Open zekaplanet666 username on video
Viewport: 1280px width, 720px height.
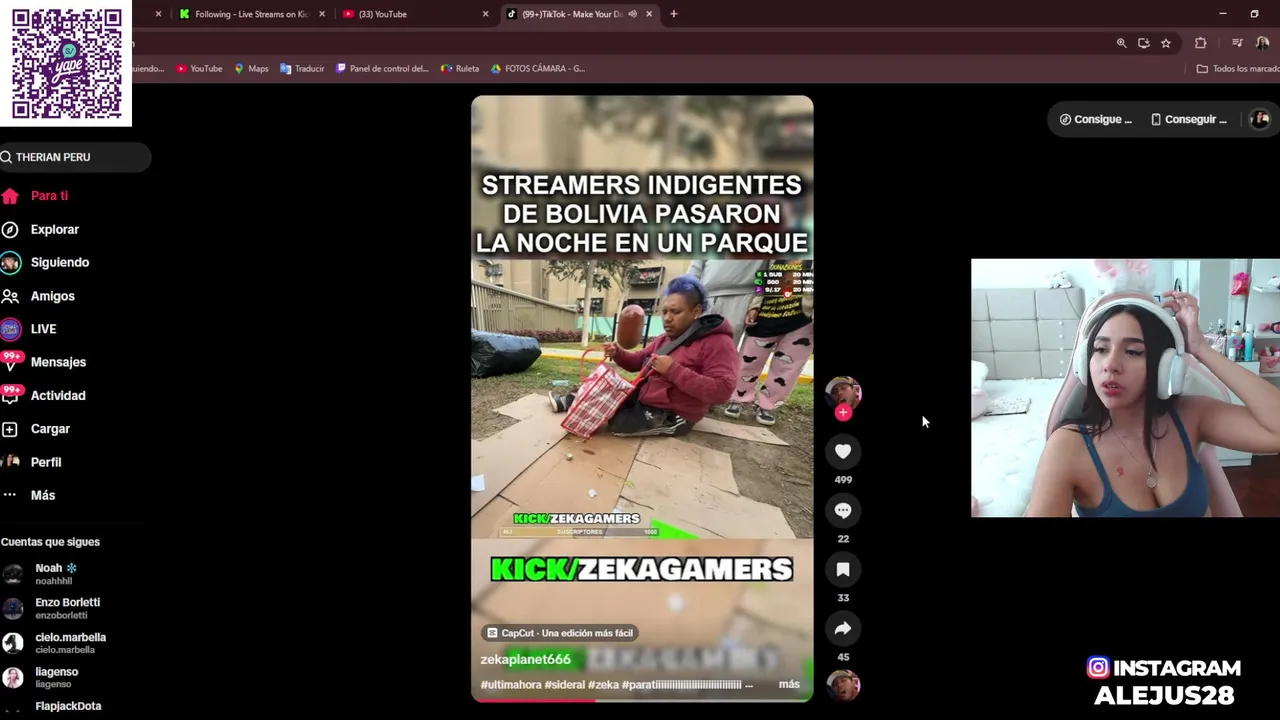tap(525, 659)
